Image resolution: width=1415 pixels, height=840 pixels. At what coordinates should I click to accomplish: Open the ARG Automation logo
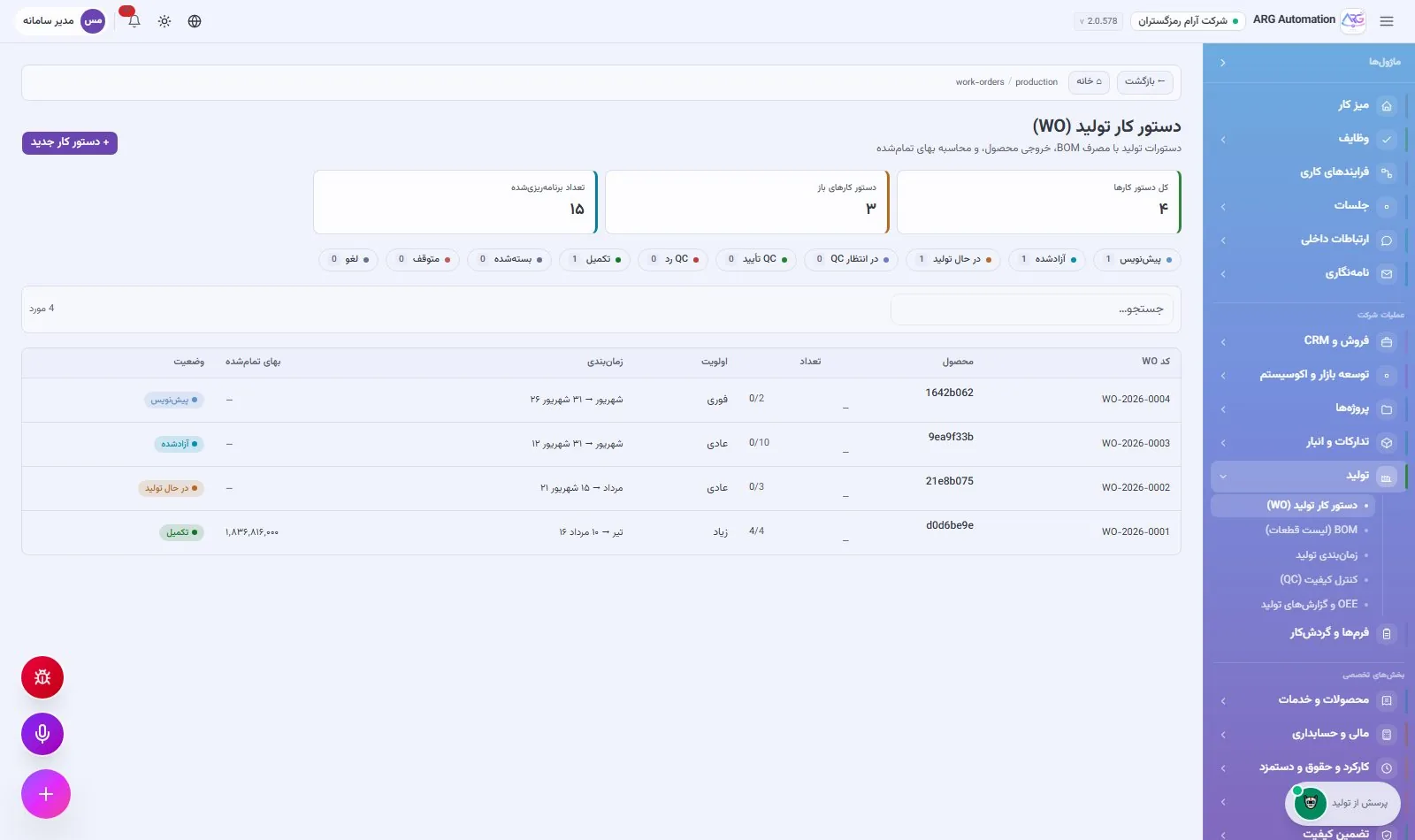[x=1353, y=20]
